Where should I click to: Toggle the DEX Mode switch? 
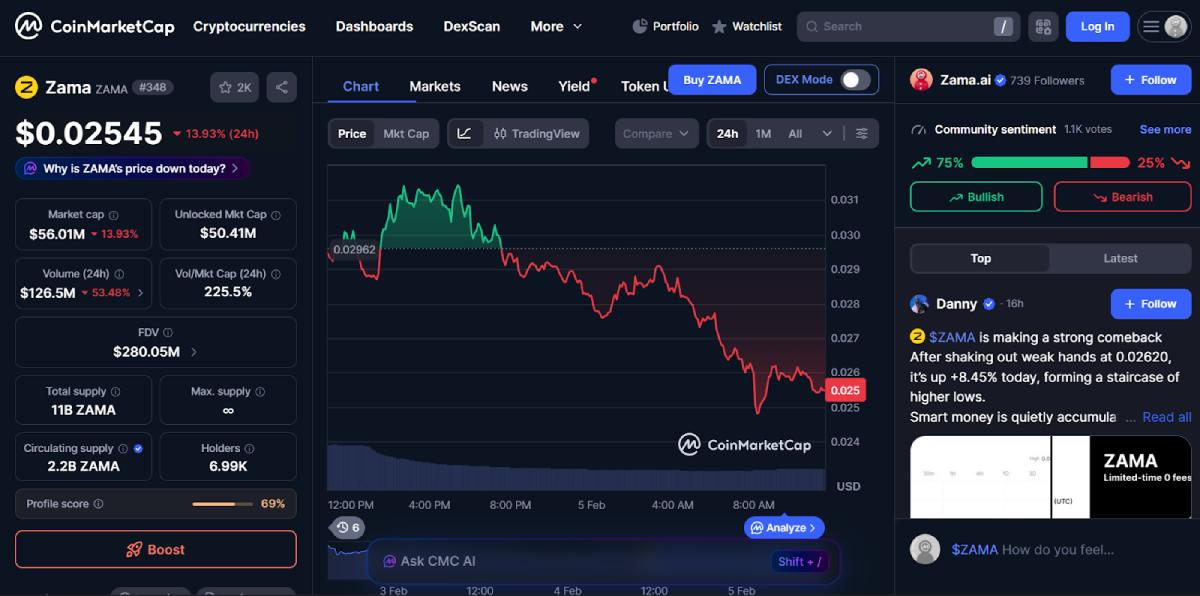click(x=854, y=80)
